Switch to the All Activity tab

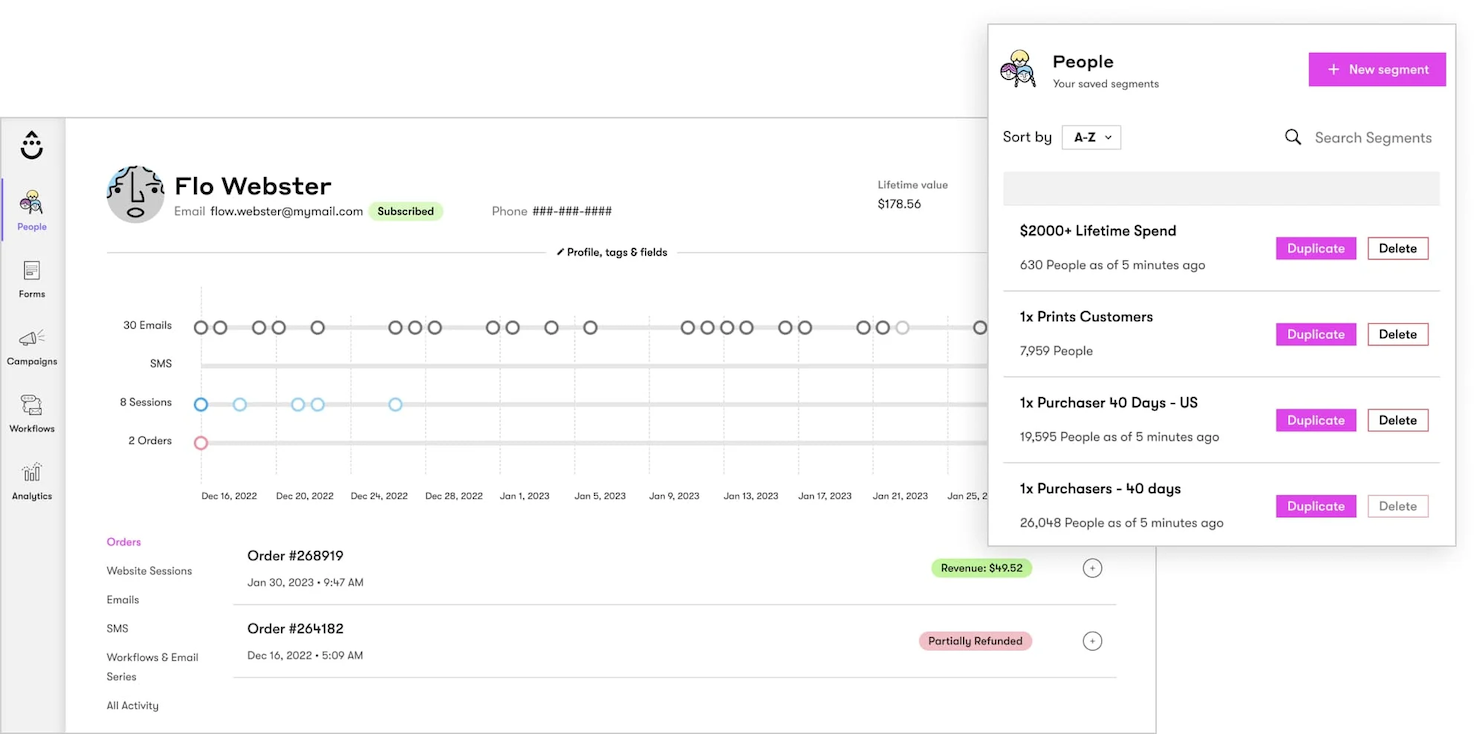pos(132,705)
